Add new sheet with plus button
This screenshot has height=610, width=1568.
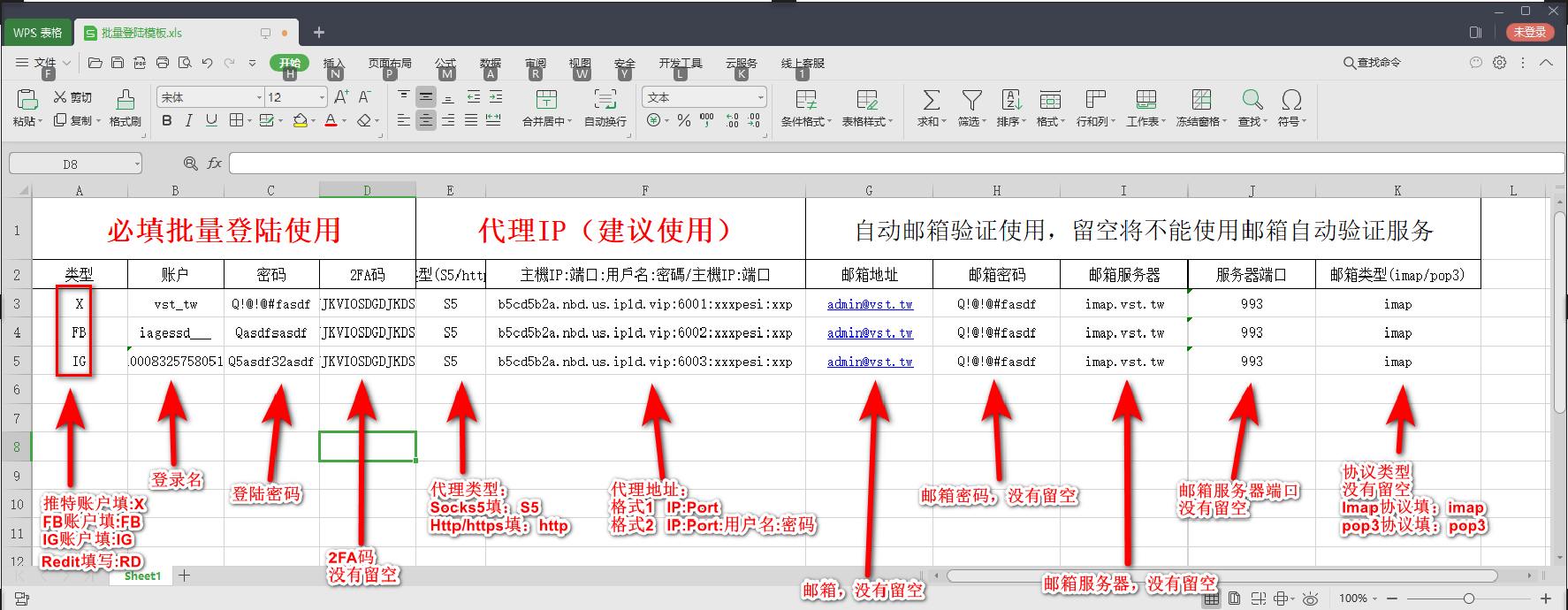[185, 576]
